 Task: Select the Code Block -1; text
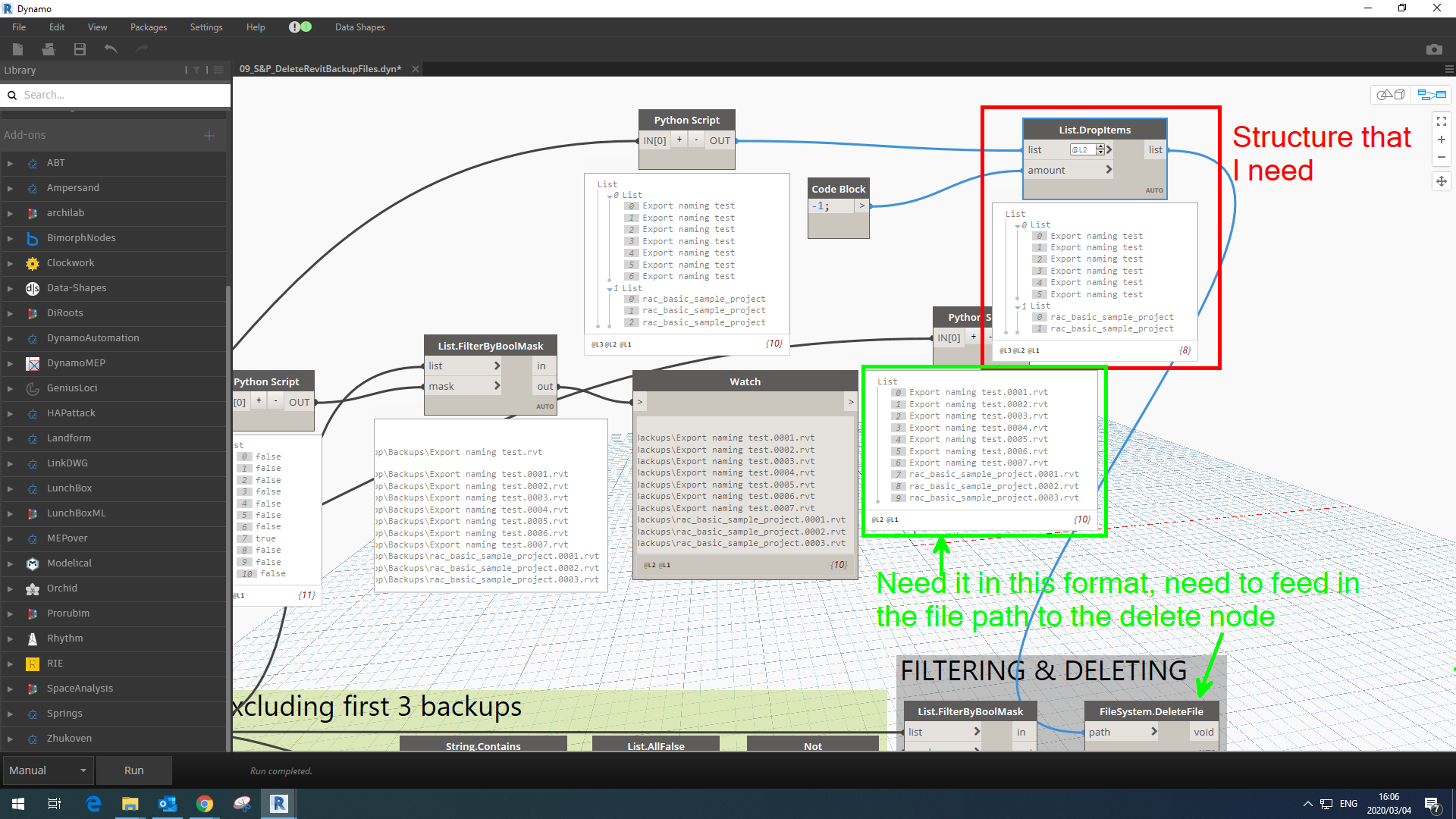point(821,206)
